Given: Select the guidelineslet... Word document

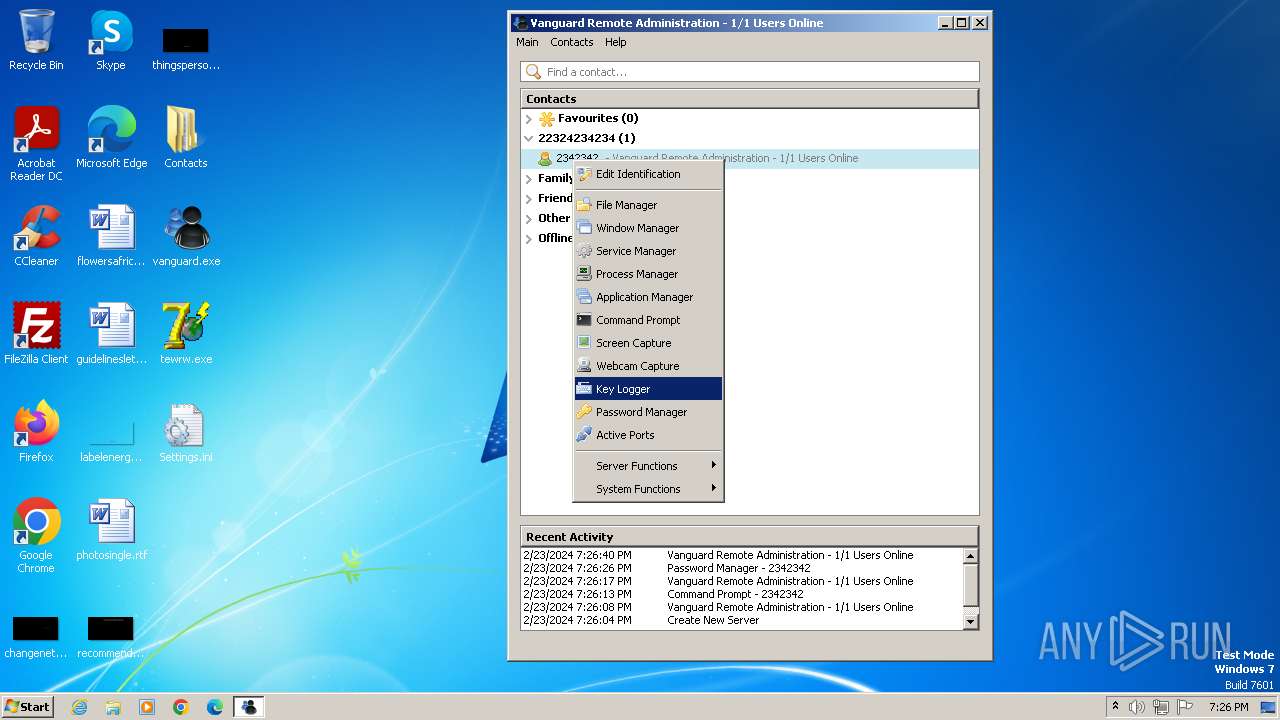Looking at the screenshot, I should [x=111, y=334].
